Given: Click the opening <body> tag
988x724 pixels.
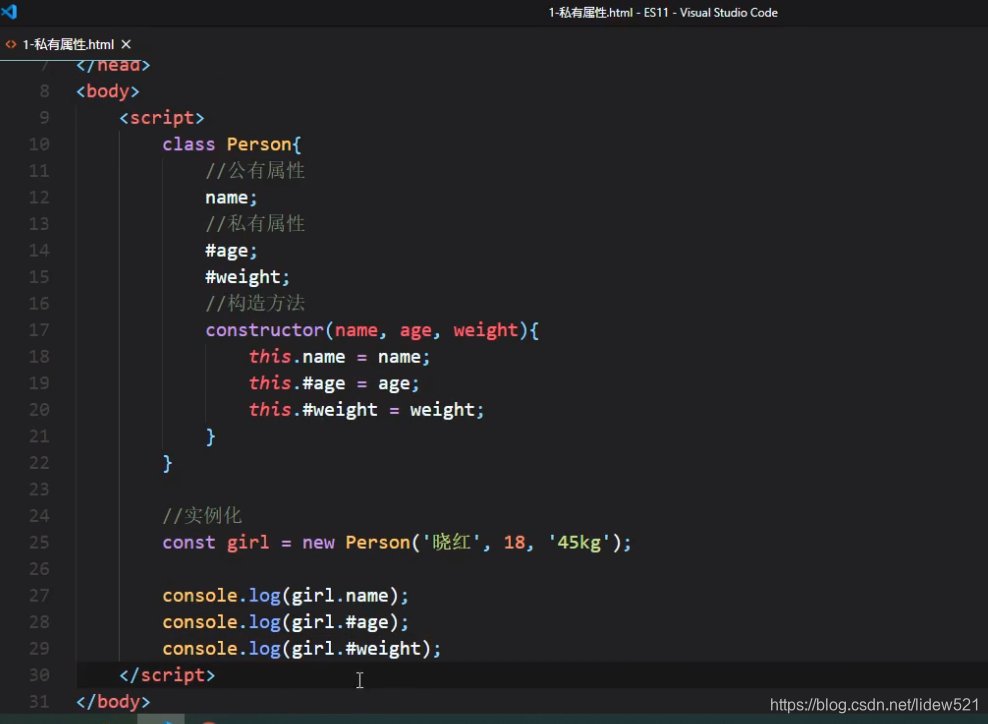Looking at the screenshot, I should pos(108,91).
